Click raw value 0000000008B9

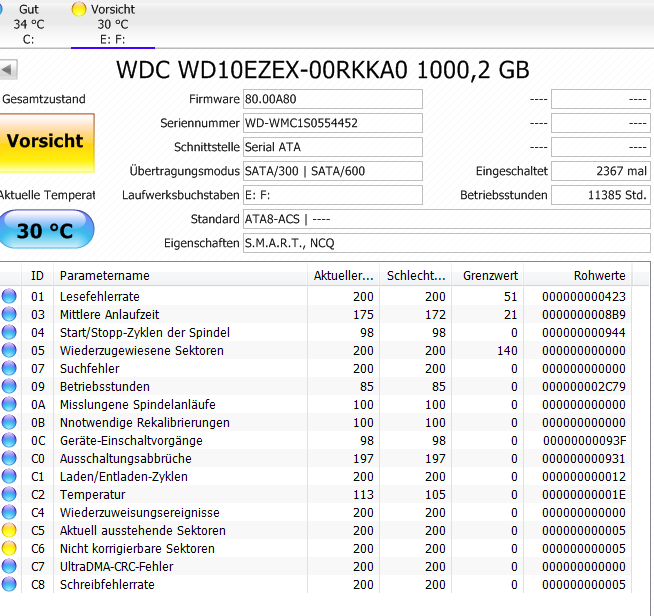point(584,314)
